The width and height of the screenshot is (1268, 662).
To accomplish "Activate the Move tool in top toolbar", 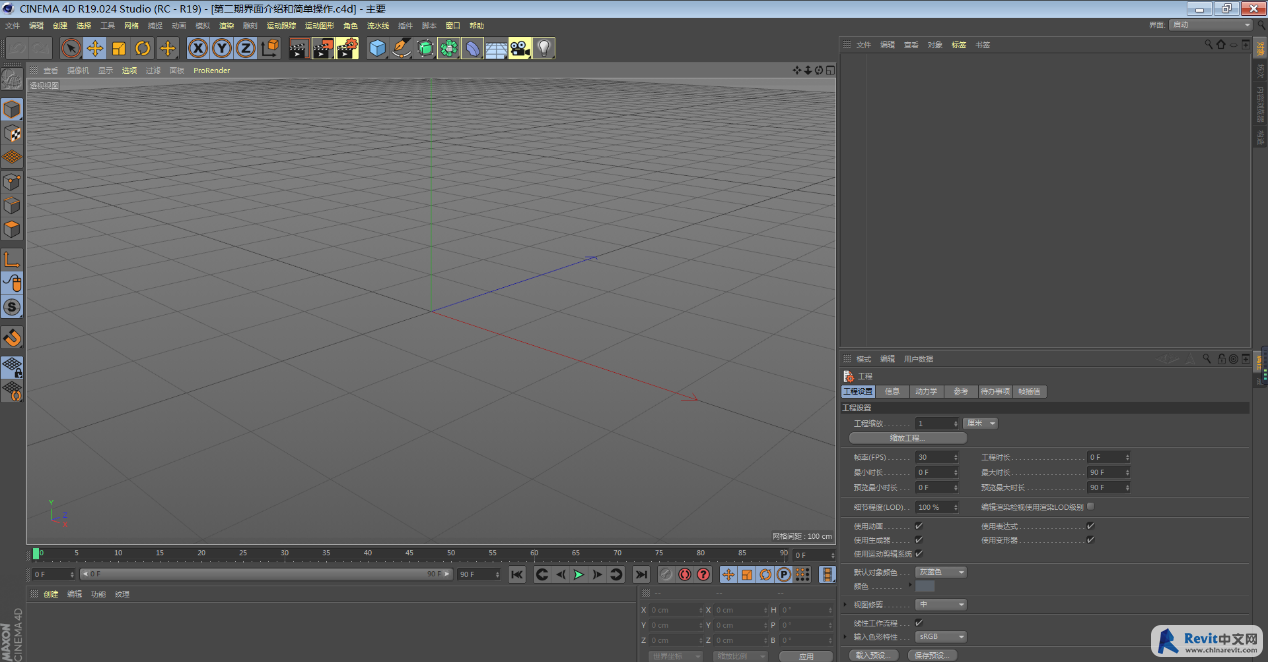I will click(95, 48).
